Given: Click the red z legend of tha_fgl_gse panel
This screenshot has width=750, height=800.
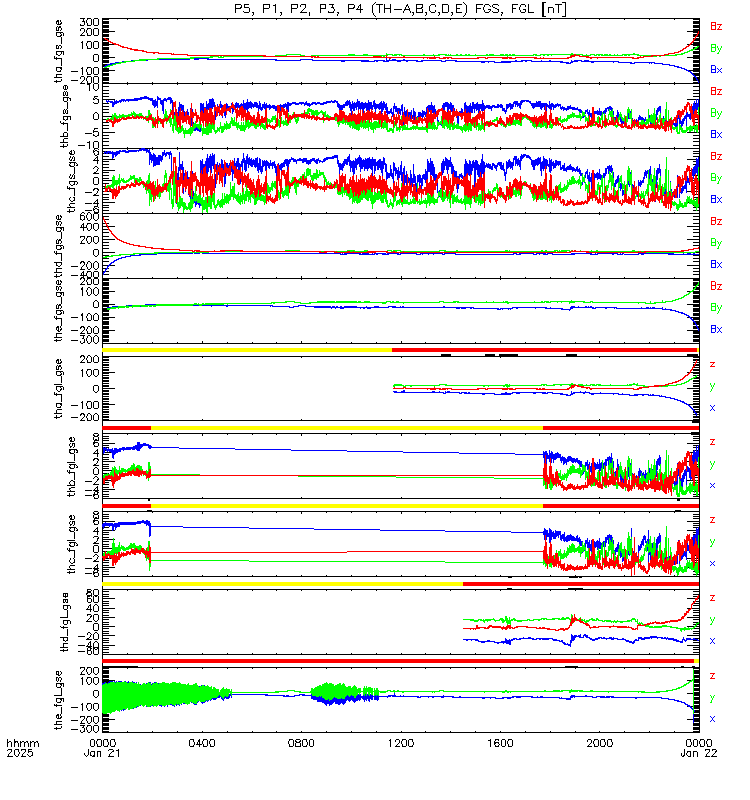Looking at the screenshot, I should 712,365.
